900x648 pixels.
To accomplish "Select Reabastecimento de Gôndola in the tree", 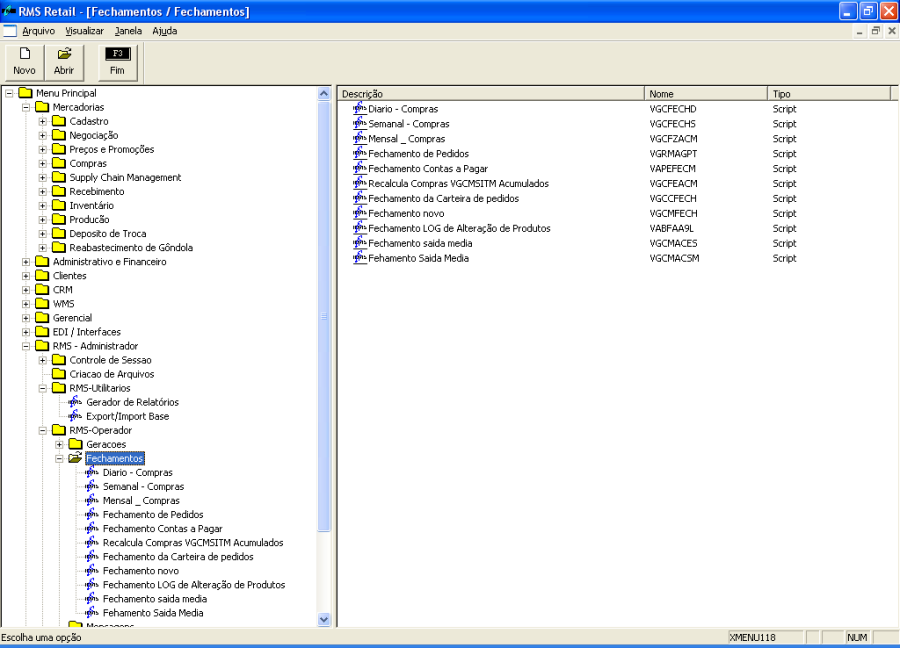I will pyautogui.click(x=131, y=247).
